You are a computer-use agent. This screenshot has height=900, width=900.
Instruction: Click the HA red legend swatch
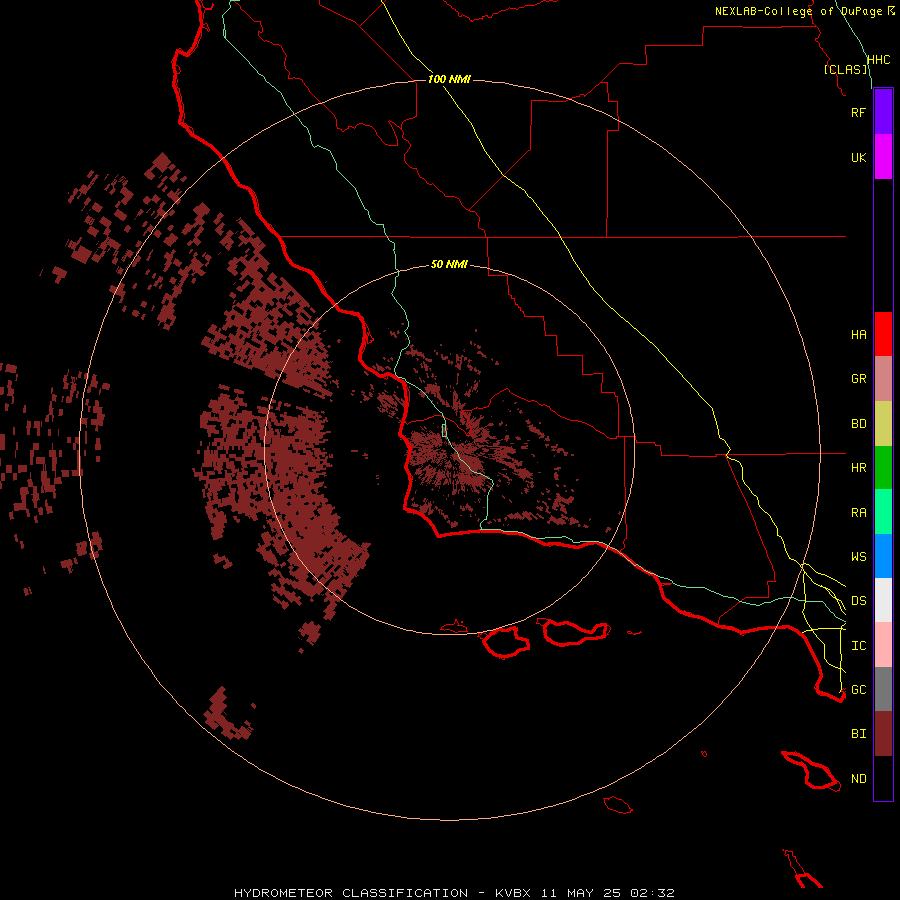pos(883,334)
